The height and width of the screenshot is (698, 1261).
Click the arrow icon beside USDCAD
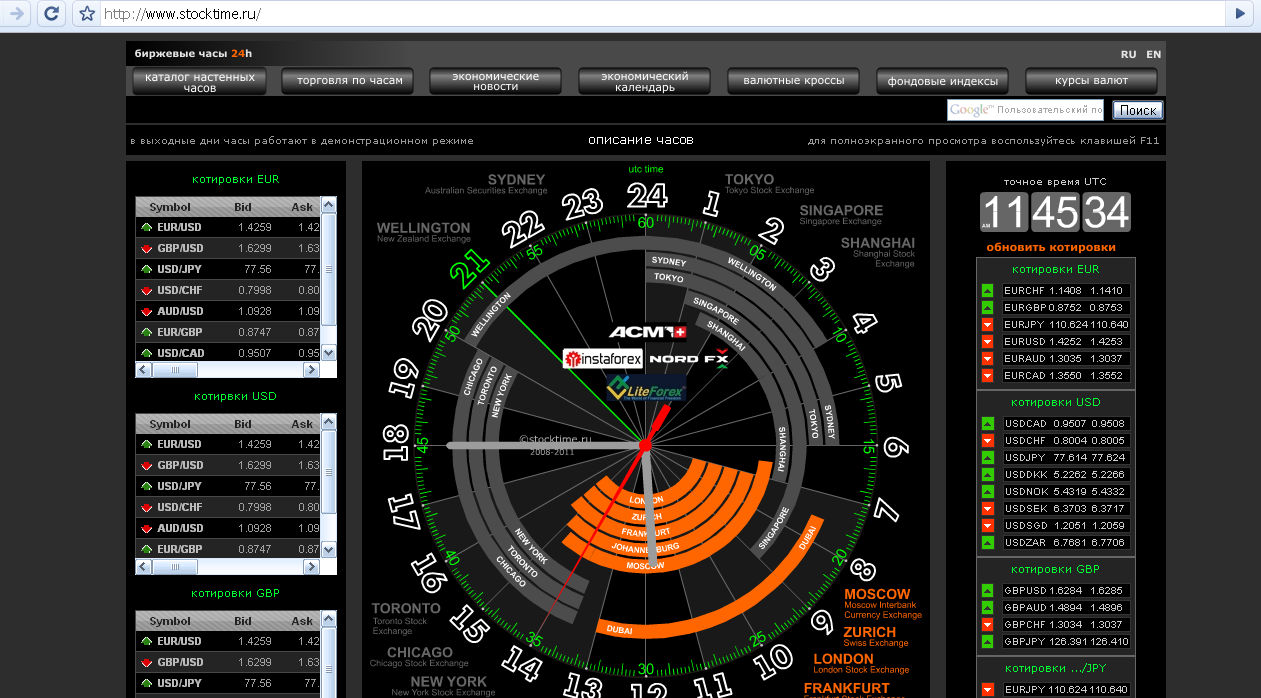coord(987,423)
